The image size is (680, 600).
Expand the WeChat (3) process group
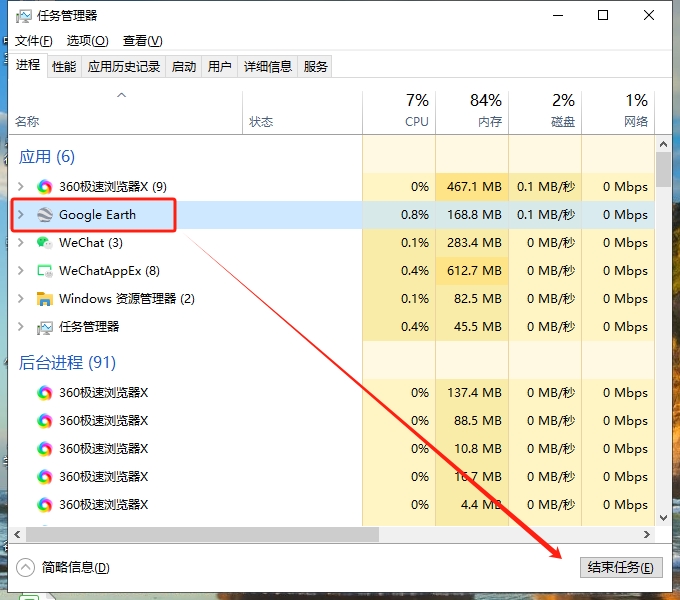[x=20, y=242]
